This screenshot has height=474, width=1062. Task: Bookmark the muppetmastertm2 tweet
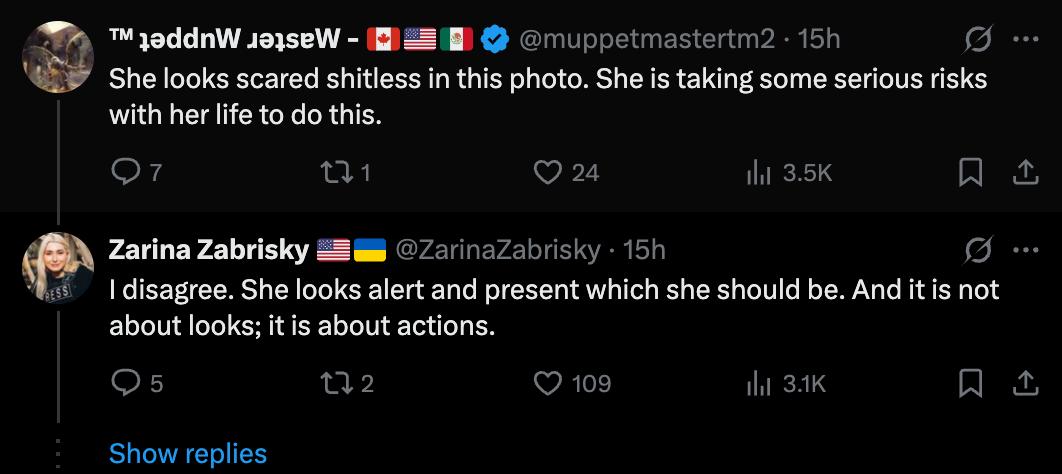[x=969, y=173]
